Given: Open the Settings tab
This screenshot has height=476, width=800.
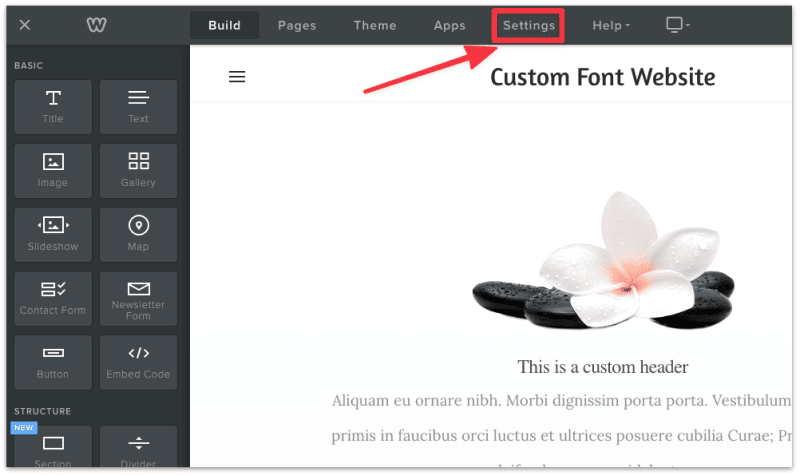Looking at the screenshot, I should [529, 25].
